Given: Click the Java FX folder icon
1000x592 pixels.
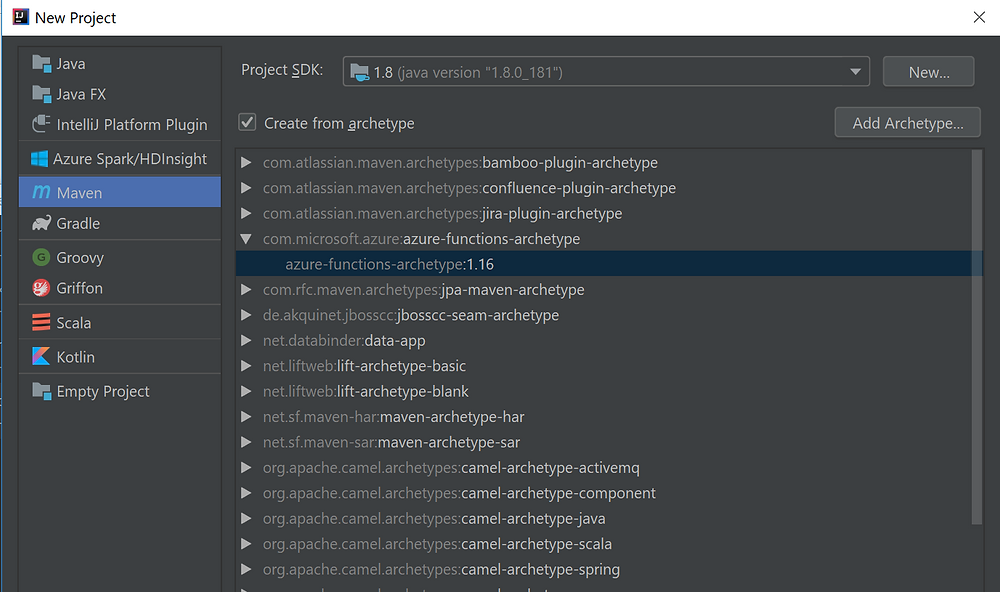Looking at the screenshot, I should (41, 94).
